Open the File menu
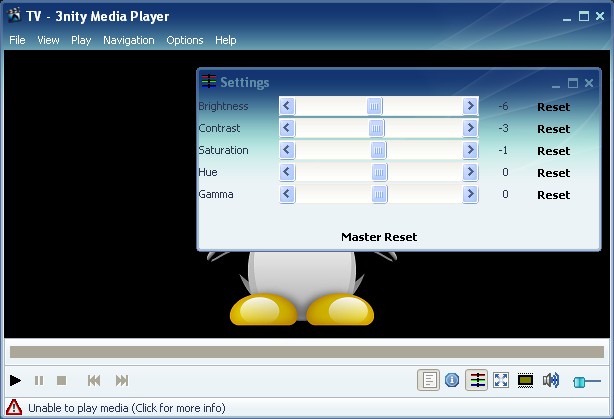Screen dimensions: 614x419 (x=17, y=40)
